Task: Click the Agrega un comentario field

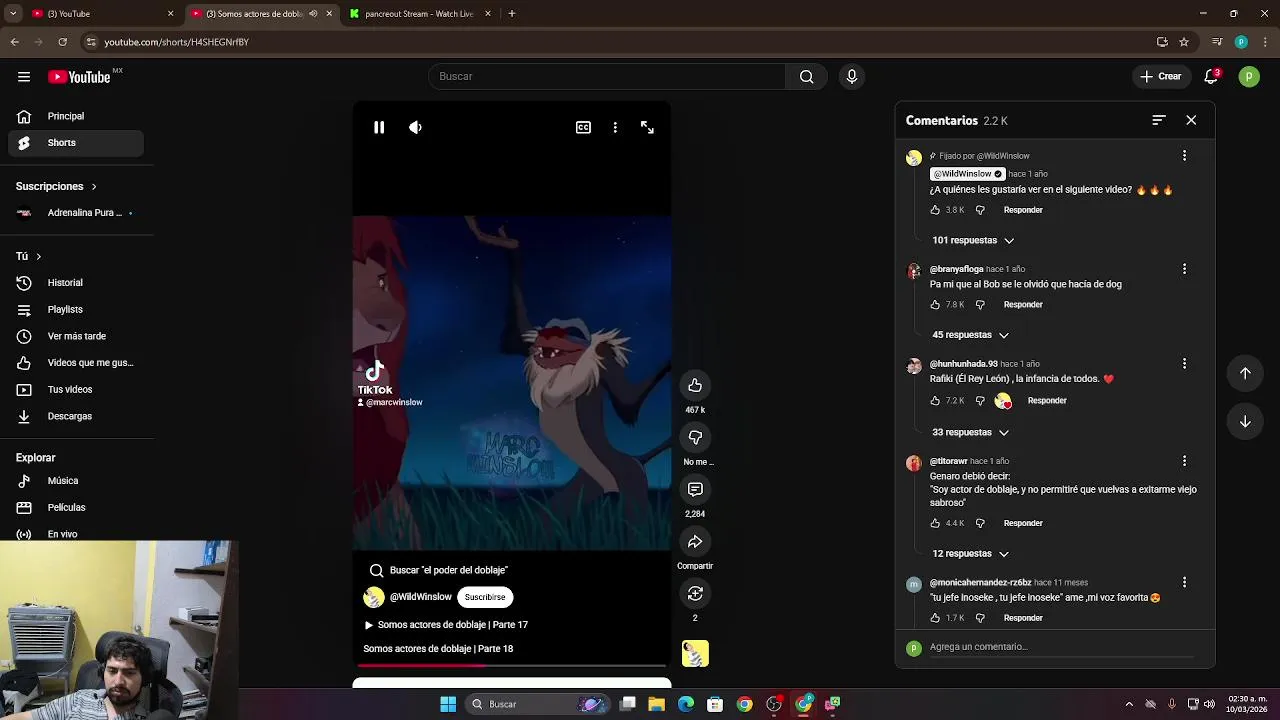Action: click(x=1060, y=647)
